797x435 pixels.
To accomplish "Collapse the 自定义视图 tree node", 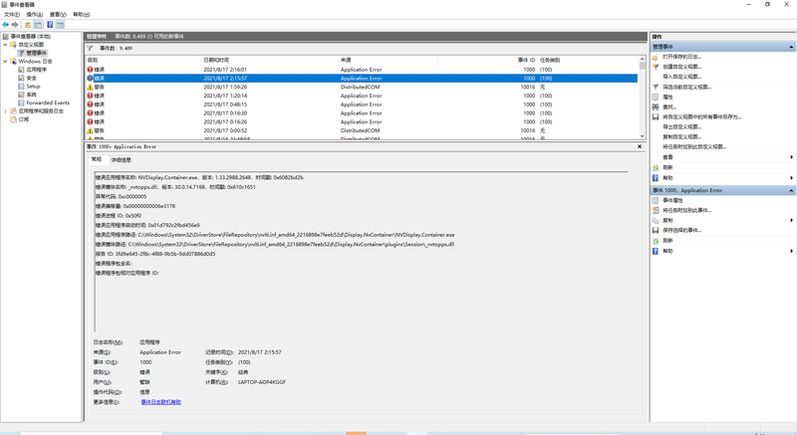I will point(5,45).
